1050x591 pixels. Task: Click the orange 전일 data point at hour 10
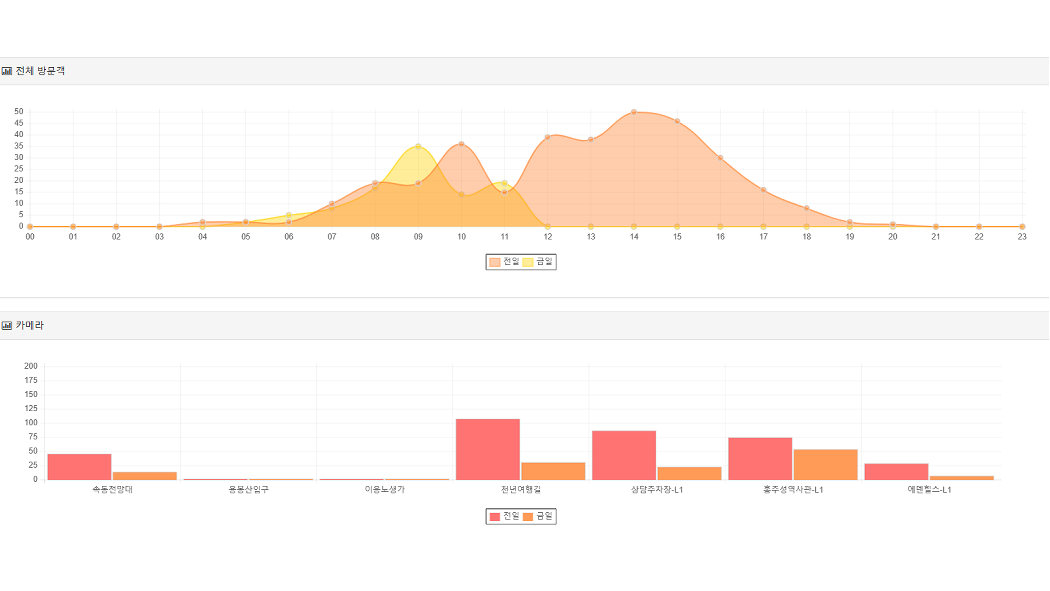point(461,144)
